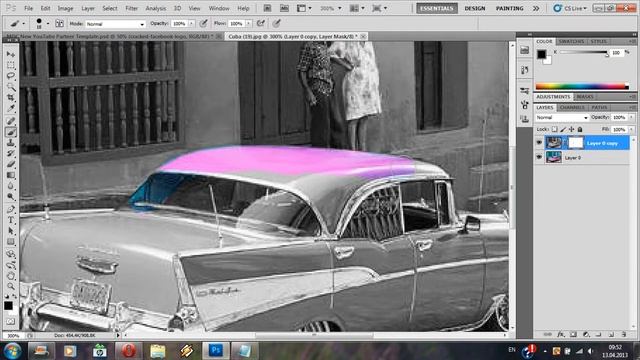Click the Essentials workspace button
This screenshot has width=640, height=360.
[437, 8]
